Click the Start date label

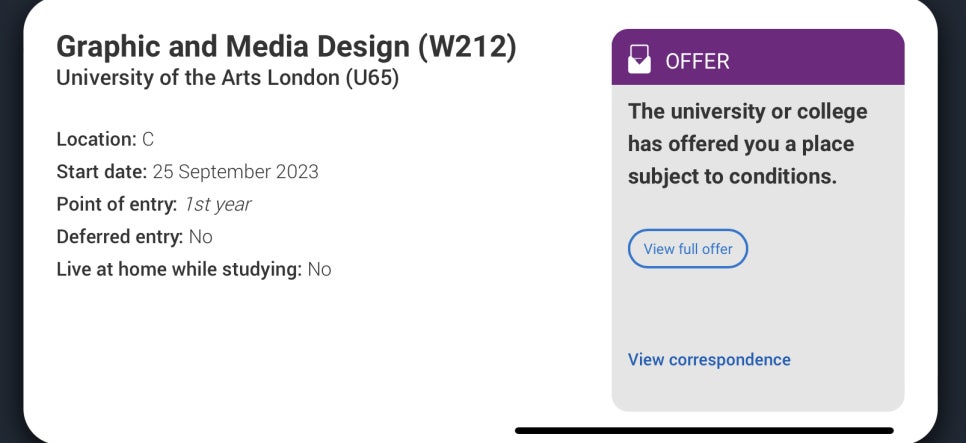click(102, 171)
